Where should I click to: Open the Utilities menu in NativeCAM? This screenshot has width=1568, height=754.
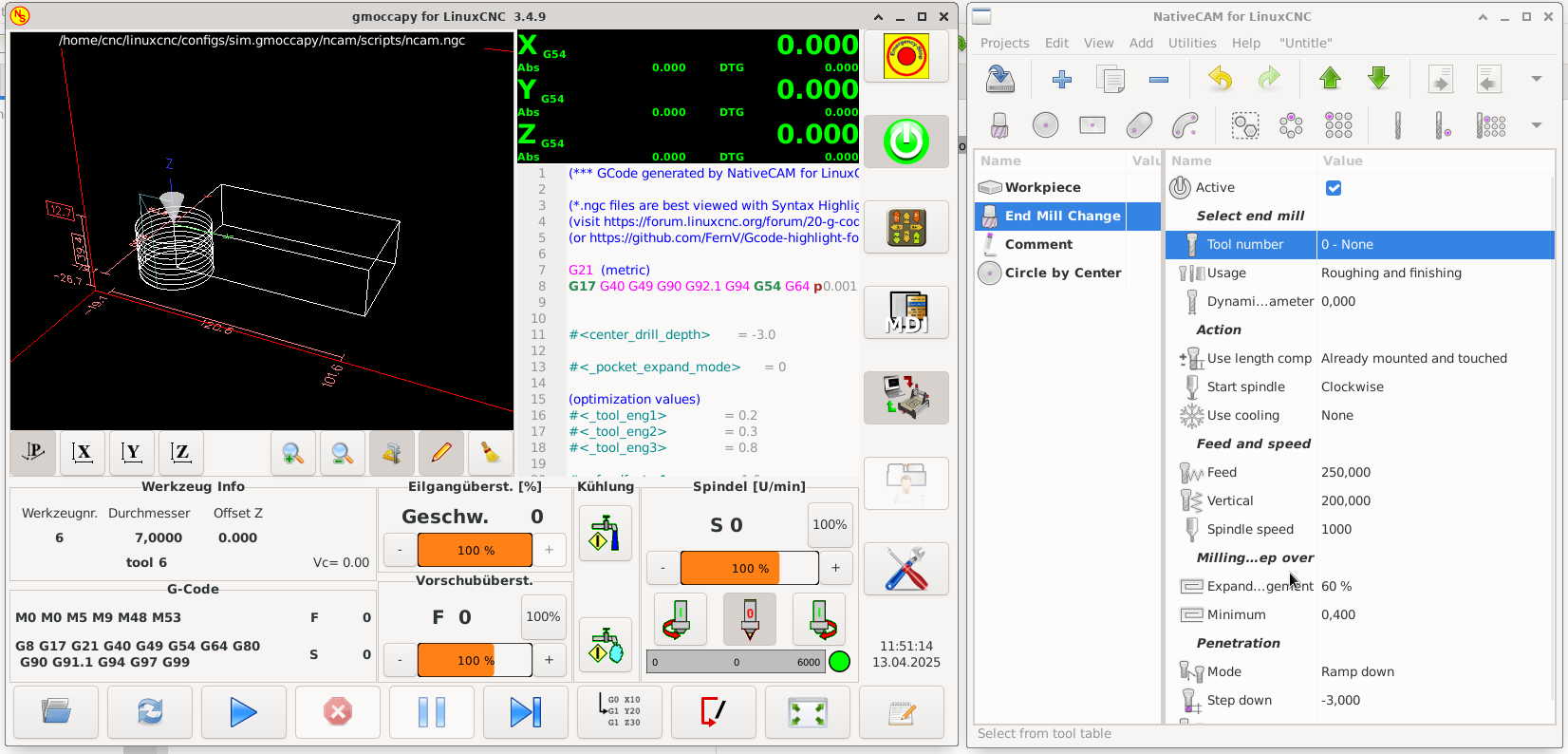click(x=1192, y=43)
